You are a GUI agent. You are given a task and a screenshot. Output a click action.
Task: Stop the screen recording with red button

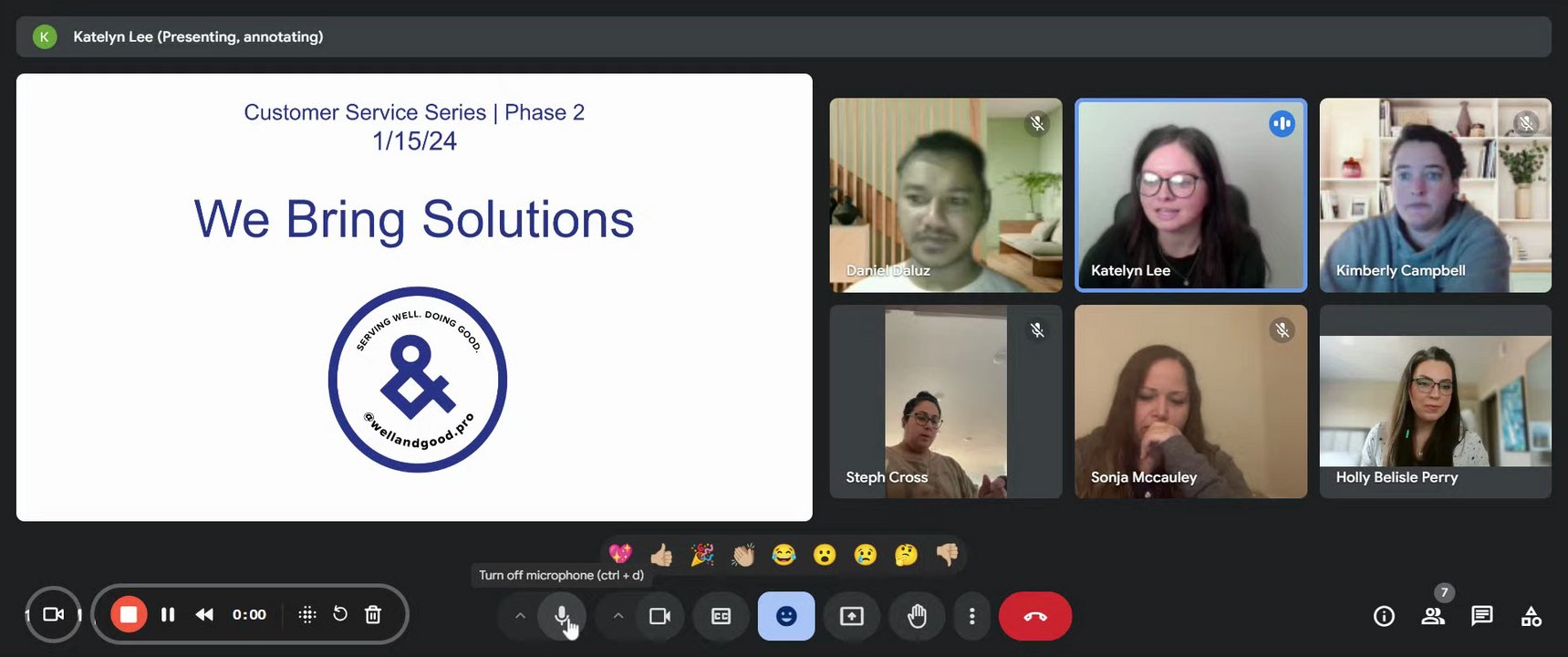click(x=129, y=615)
